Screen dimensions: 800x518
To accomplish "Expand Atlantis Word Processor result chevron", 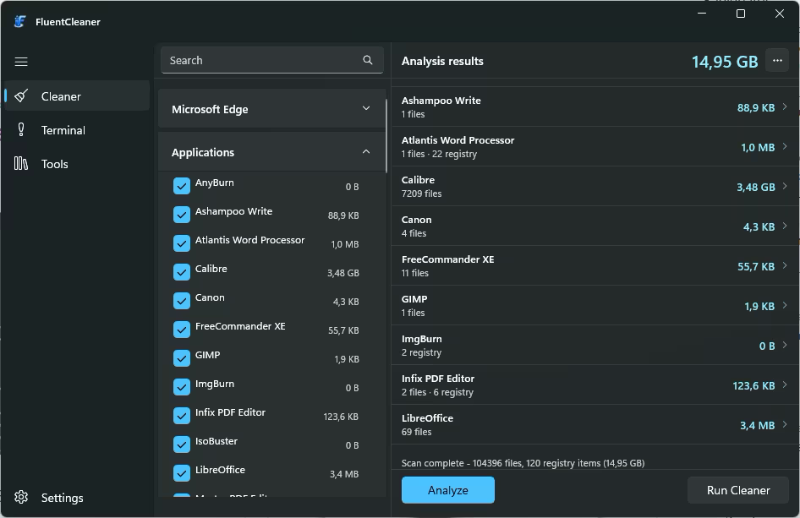I will pyautogui.click(x=785, y=146).
